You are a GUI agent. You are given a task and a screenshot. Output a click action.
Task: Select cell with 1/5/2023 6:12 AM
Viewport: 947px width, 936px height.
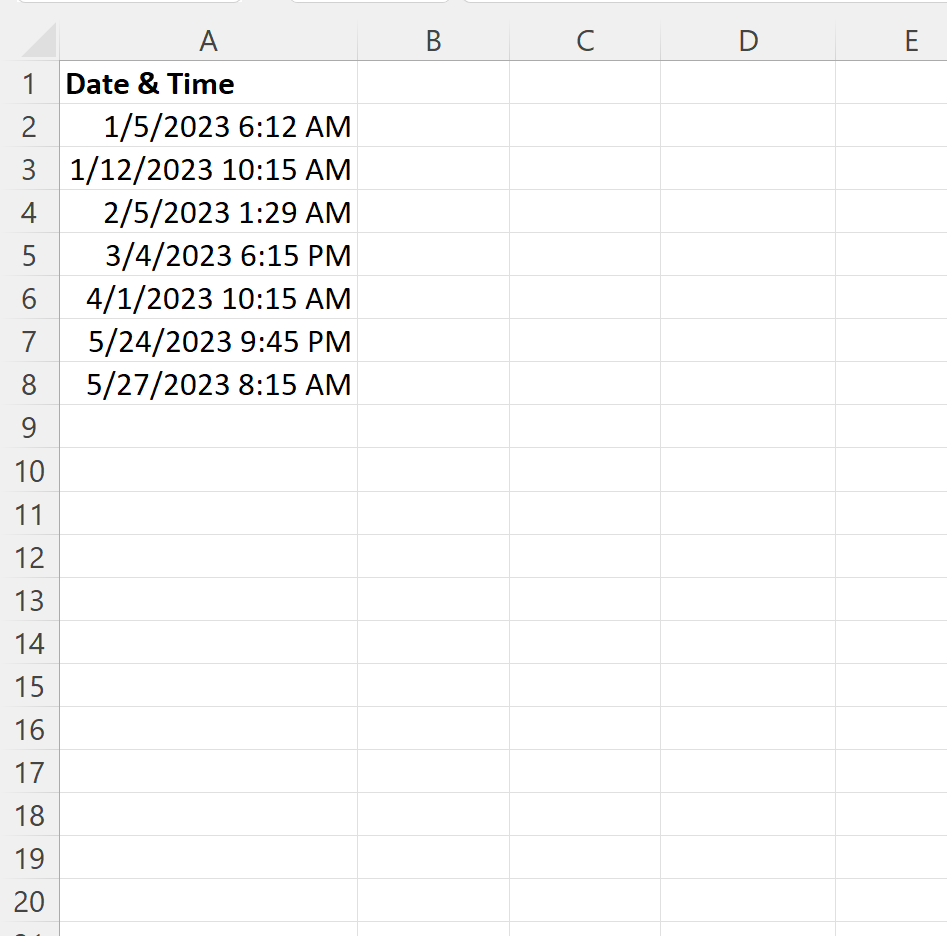pos(208,126)
